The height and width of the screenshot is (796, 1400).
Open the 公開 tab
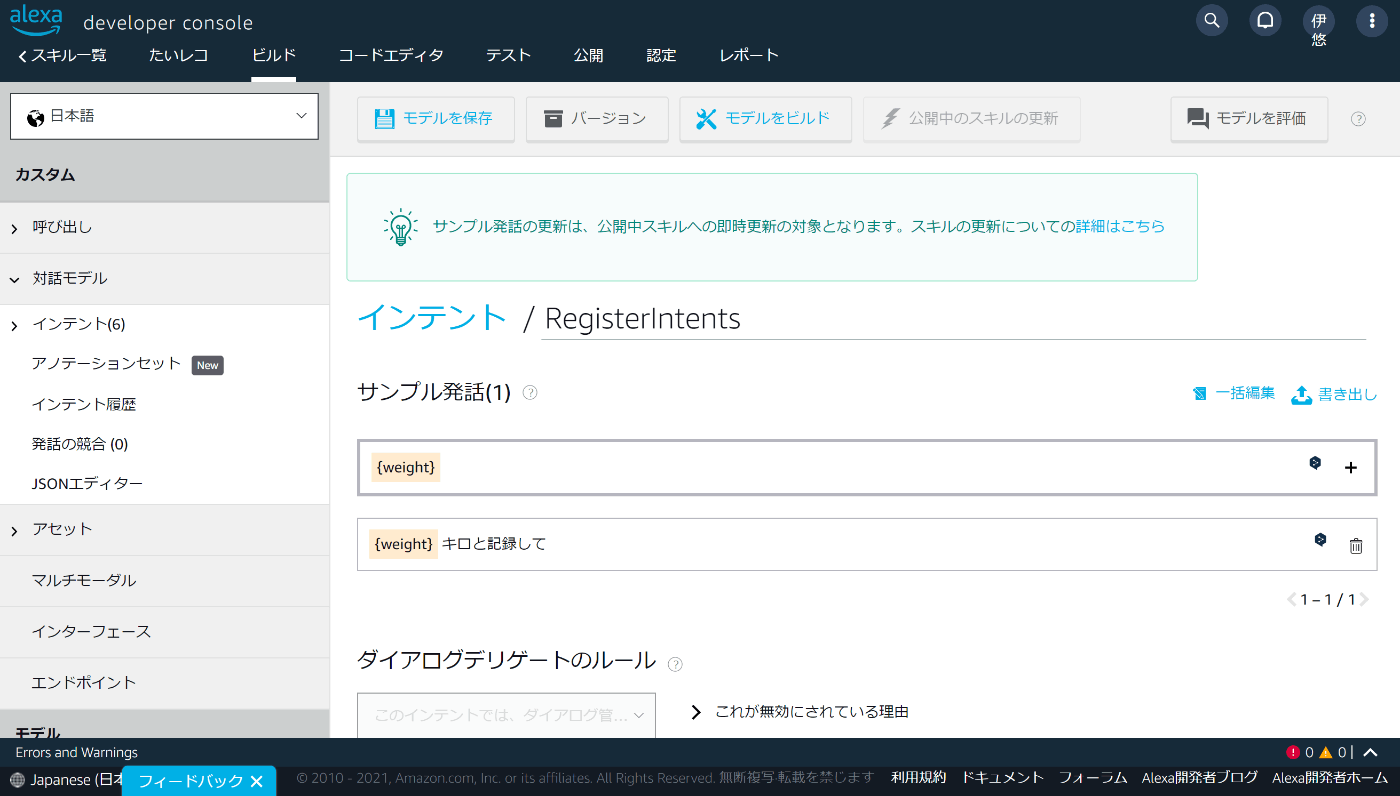coord(589,55)
